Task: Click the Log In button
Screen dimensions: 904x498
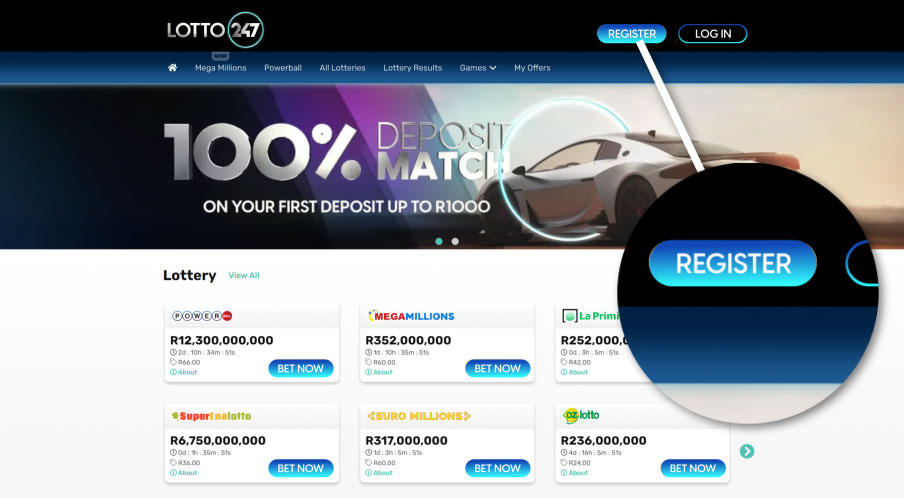Action: (x=713, y=33)
